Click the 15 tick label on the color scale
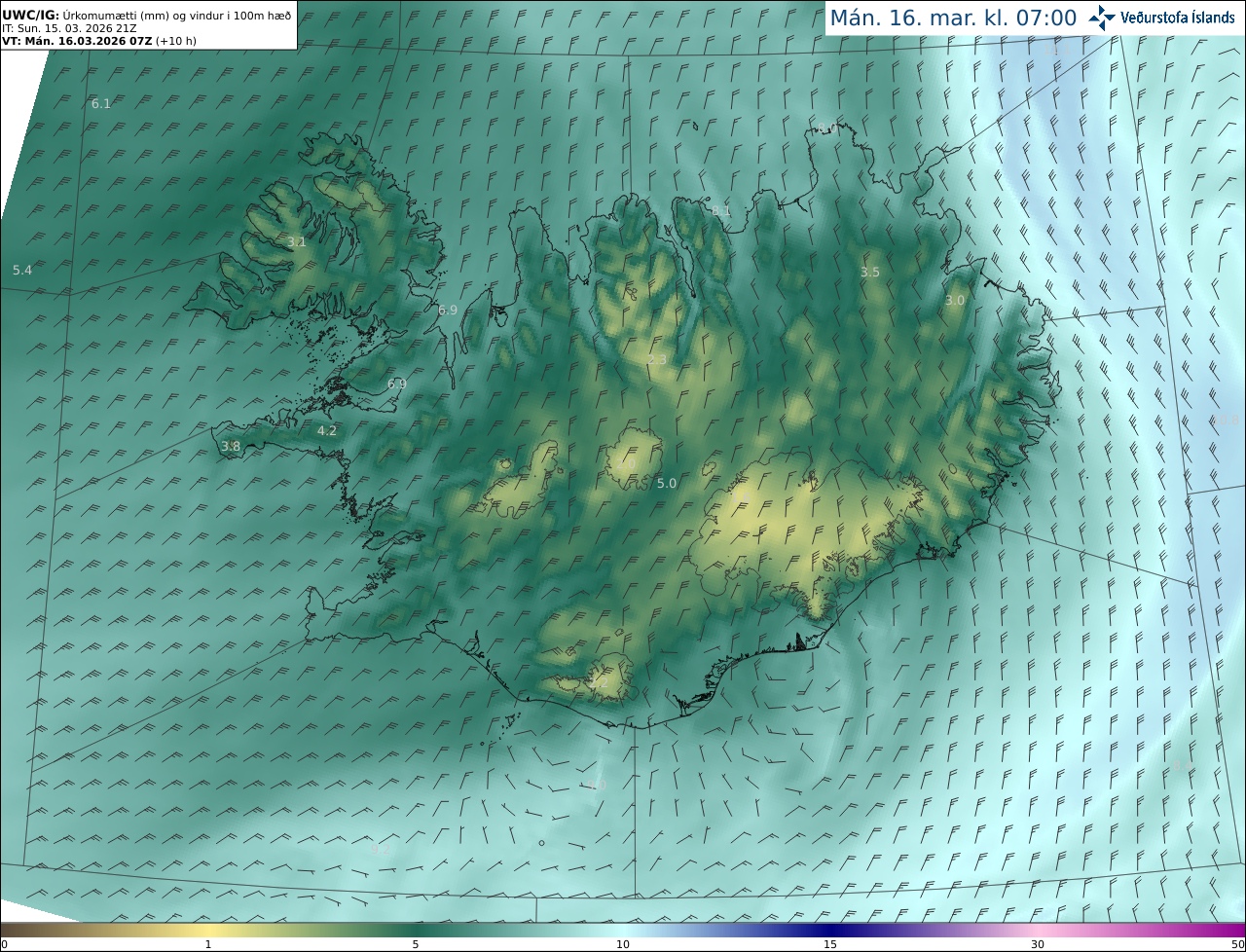 [830, 944]
